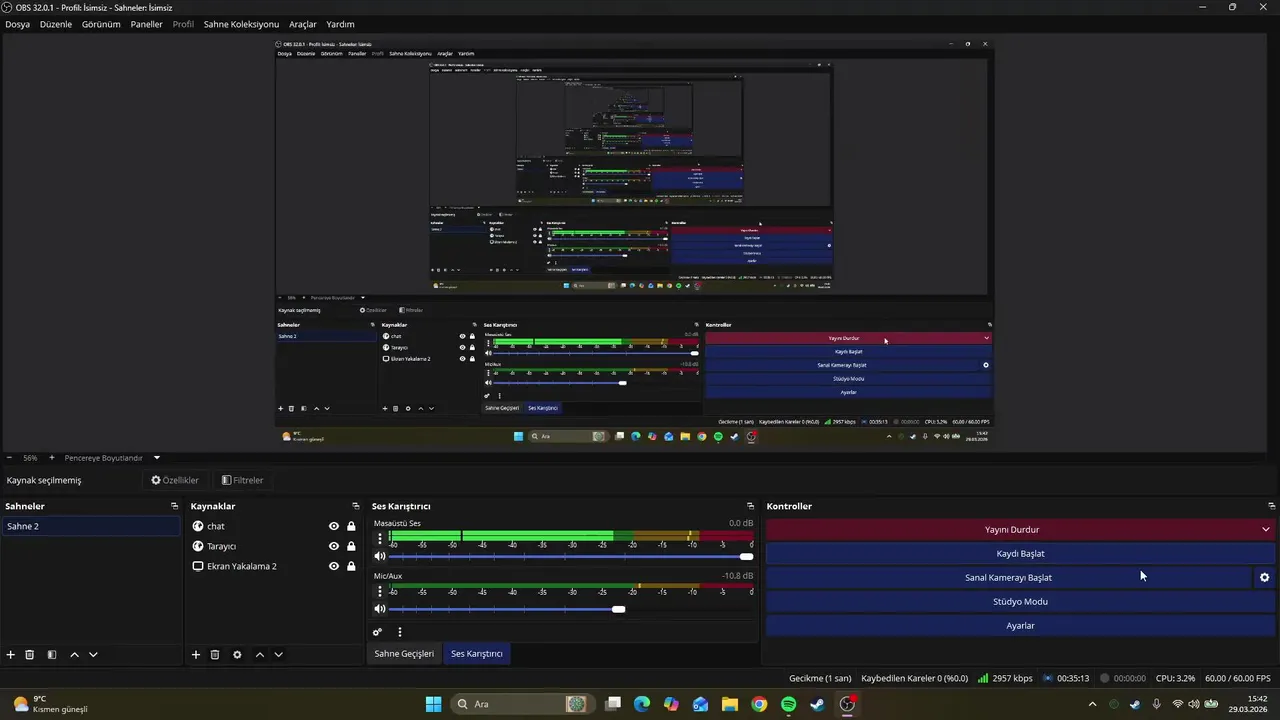This screenshot has width=1280, height=720.
Task: Toggle visibility of chat source
Action: pyautogui.click(x=334, y=526)
